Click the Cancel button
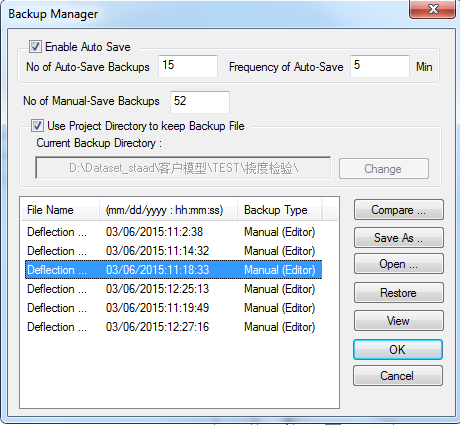460x425 pixels. point(398,376)
